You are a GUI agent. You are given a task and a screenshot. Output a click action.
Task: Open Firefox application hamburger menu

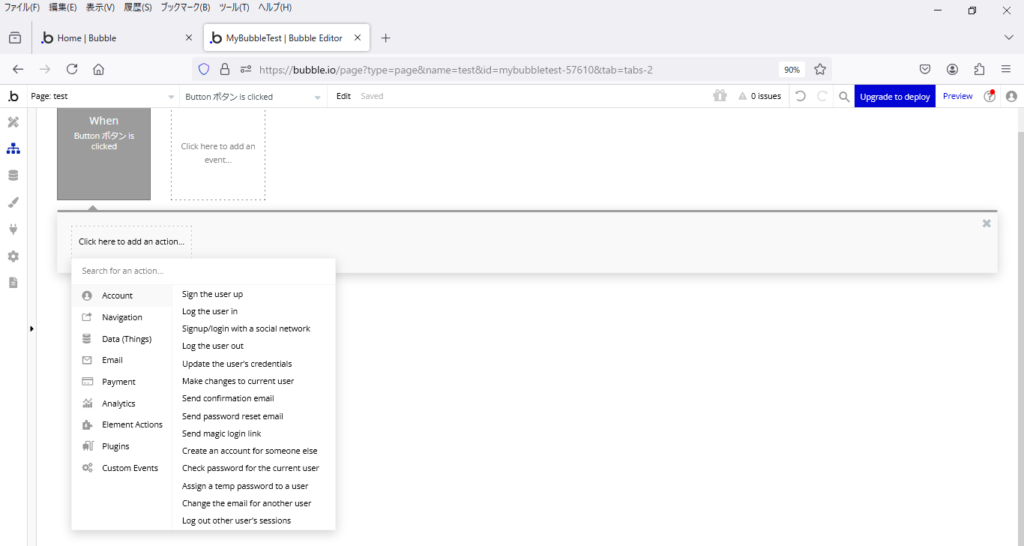(x=1006, y=69)
